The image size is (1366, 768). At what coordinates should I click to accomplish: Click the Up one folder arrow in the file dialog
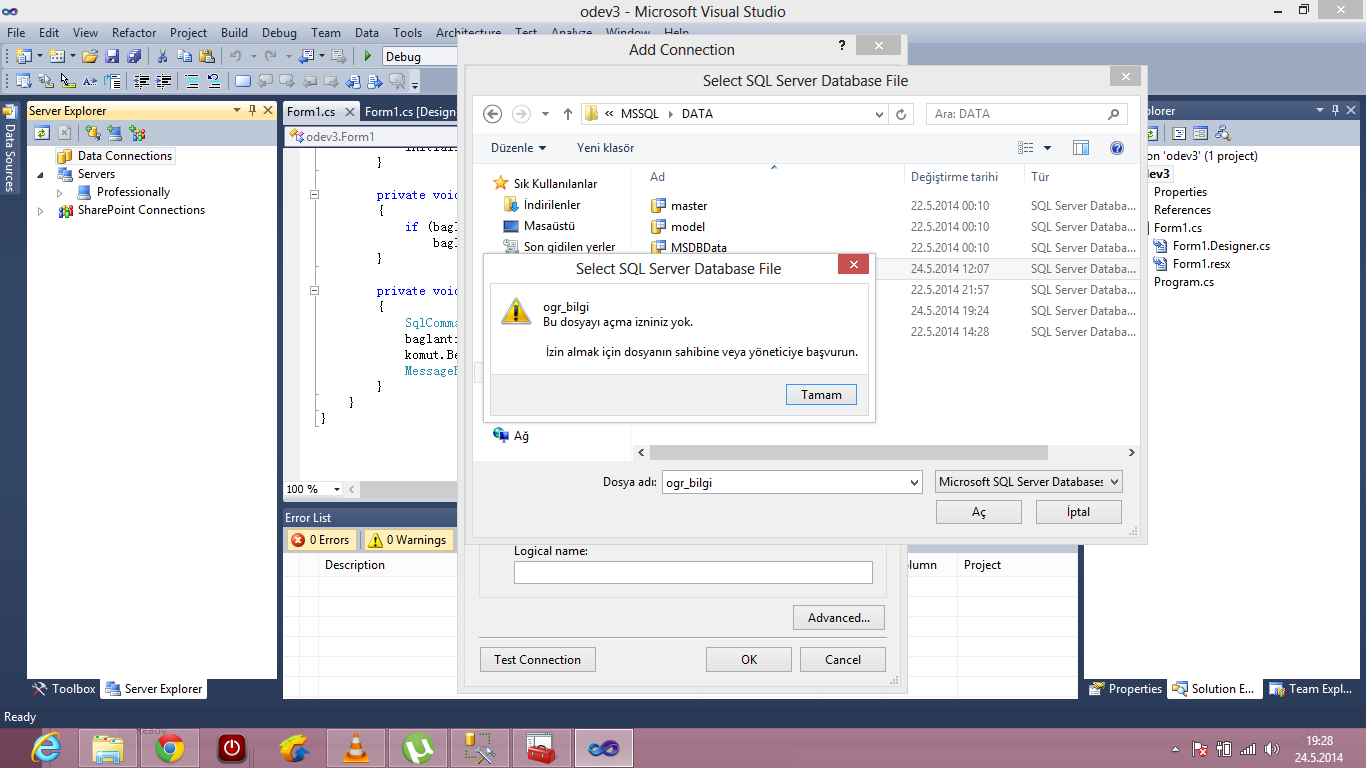pyautogui.click(x=568, y=114)
